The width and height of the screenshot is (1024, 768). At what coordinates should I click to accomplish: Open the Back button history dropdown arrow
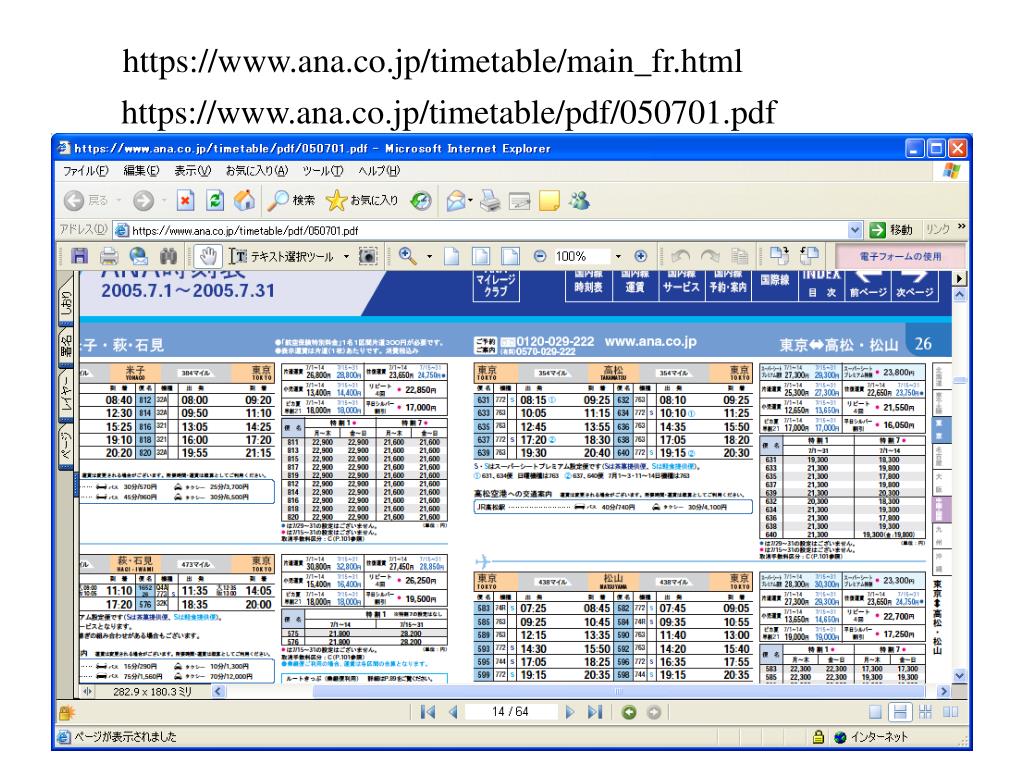point(120,200)
